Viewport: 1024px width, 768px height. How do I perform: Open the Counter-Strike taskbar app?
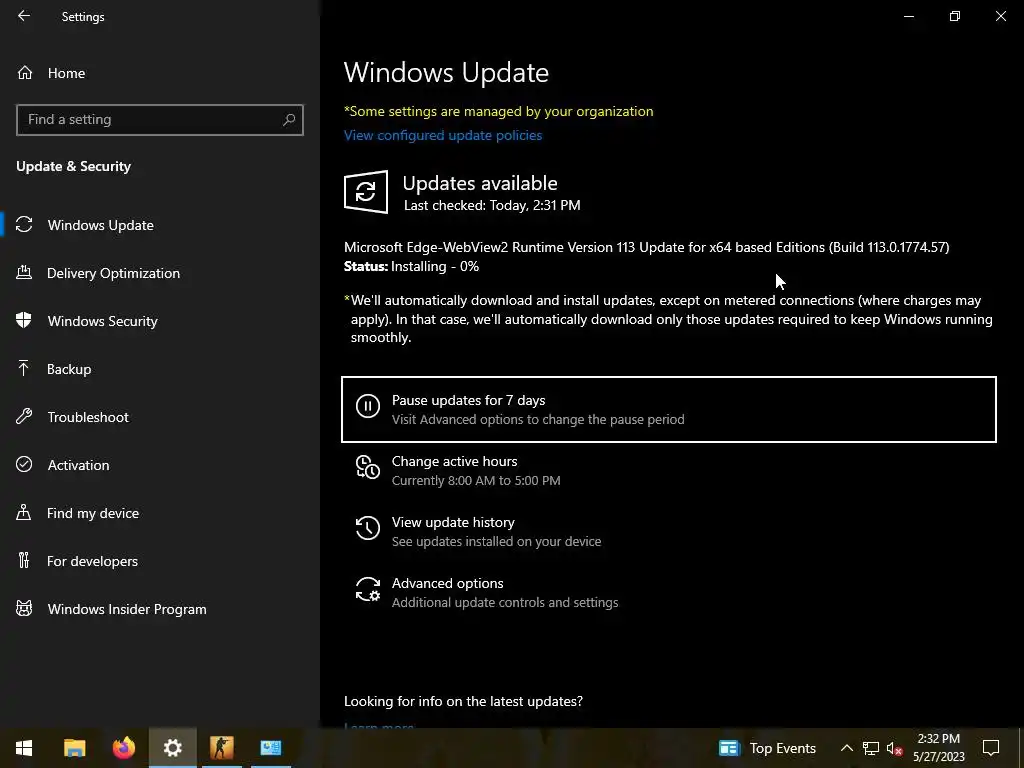(221, 748)
